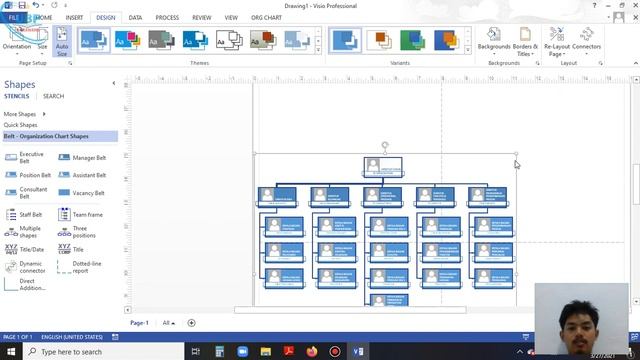
Task: Apply the colorful pink-green theme thumbnail
Action: pyautogui.click(x=127, y=40)
